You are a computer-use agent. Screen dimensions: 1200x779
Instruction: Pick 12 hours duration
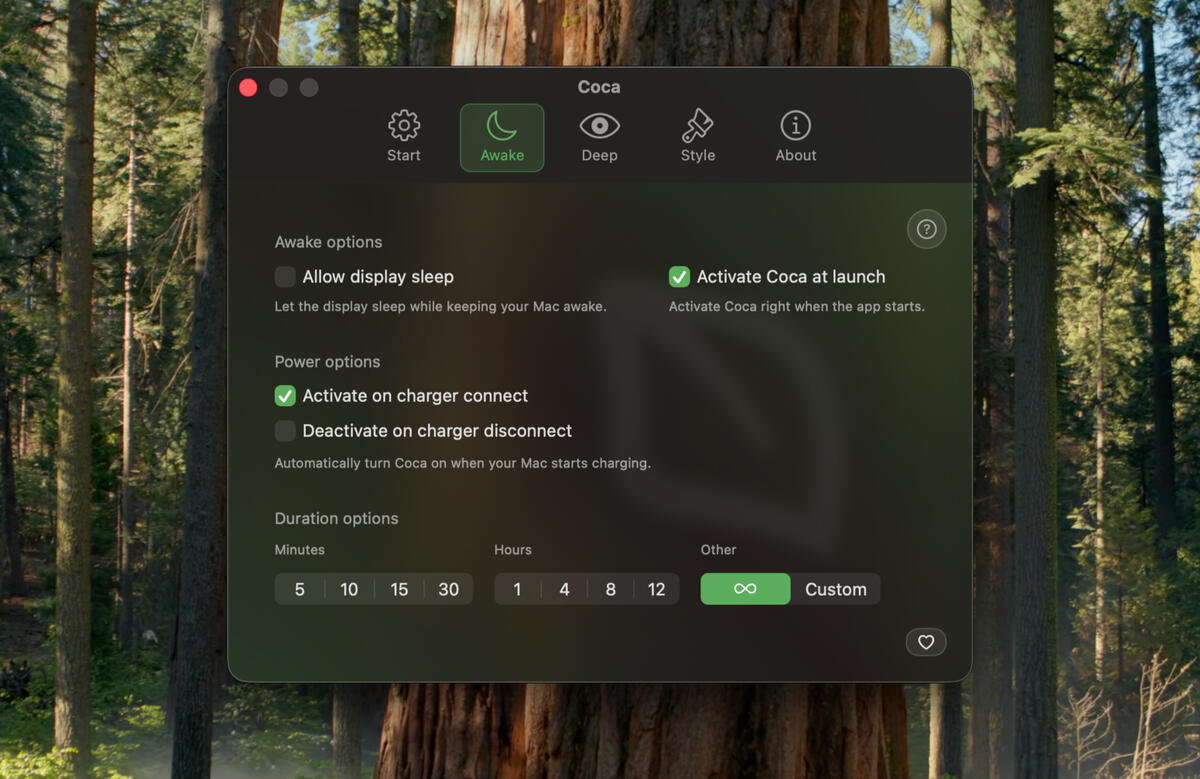657,589
